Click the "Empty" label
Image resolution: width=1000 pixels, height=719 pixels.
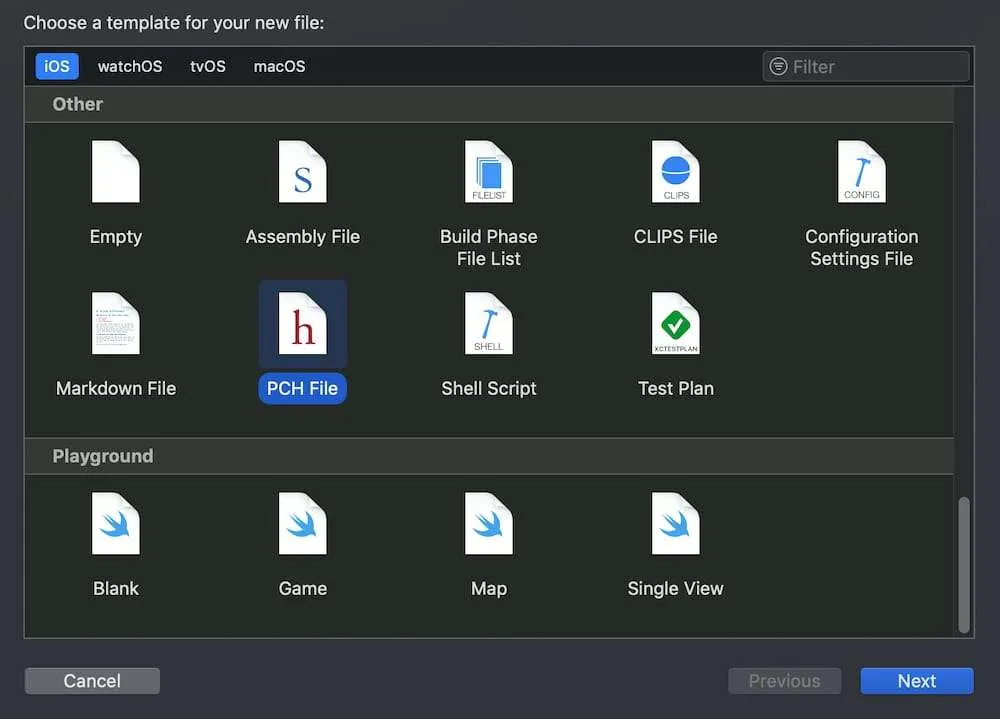pyautogui.click(x=115, y=237)
